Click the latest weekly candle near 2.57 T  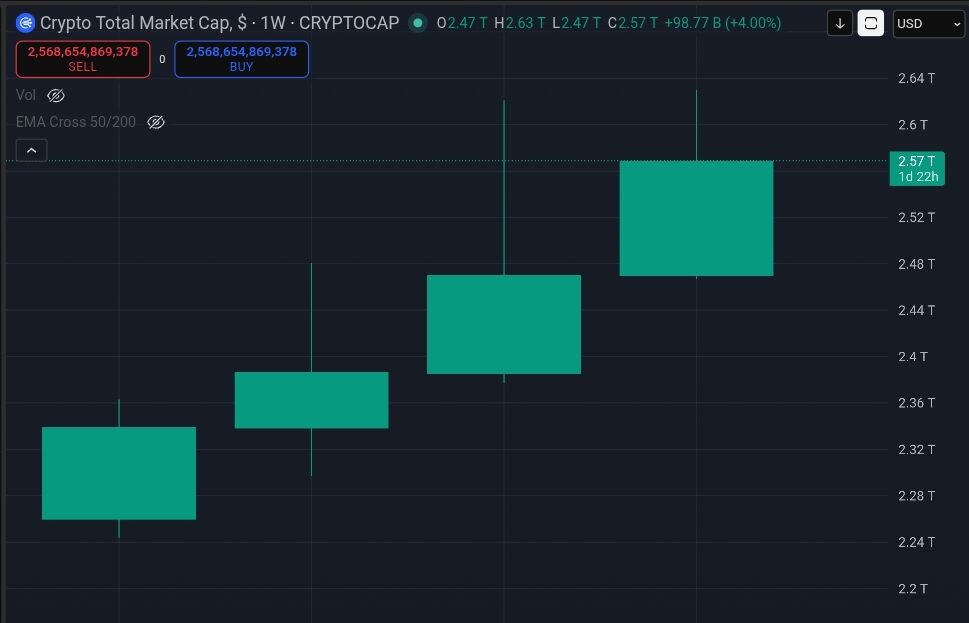point(696,218)
